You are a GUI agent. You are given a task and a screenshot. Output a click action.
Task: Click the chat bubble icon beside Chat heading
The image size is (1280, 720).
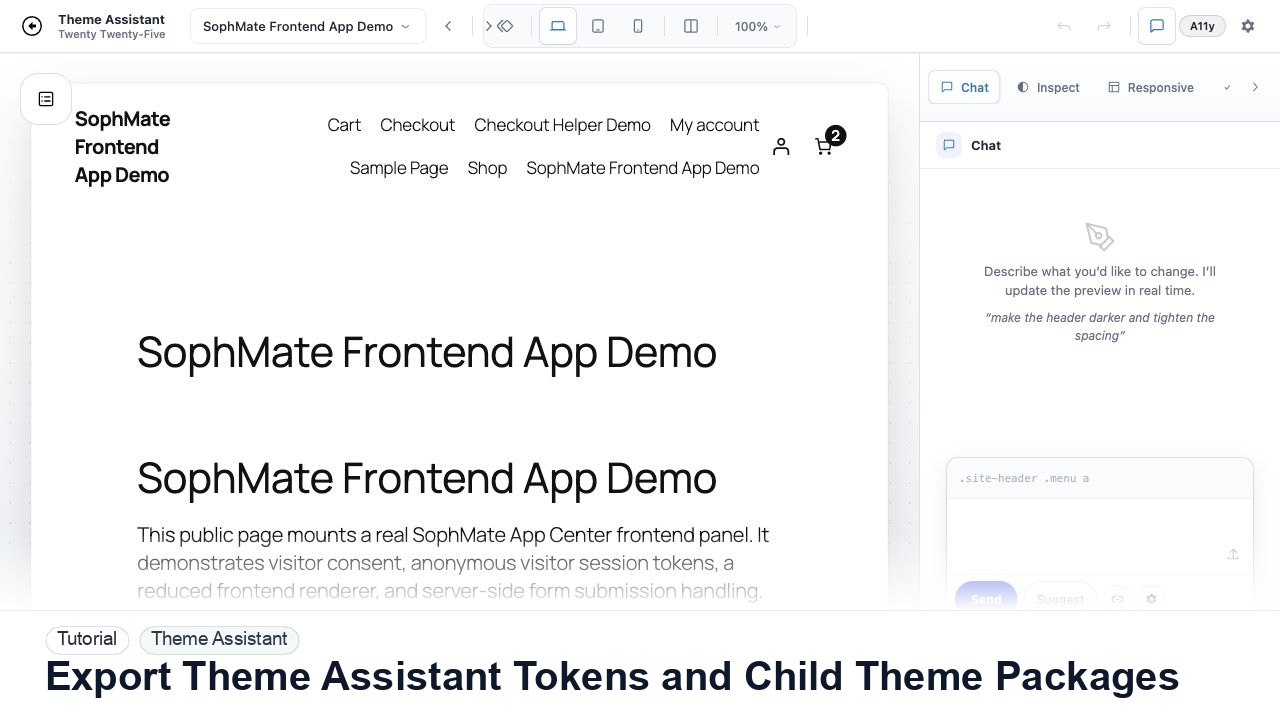pyautogui.click(x=949, y=145)
